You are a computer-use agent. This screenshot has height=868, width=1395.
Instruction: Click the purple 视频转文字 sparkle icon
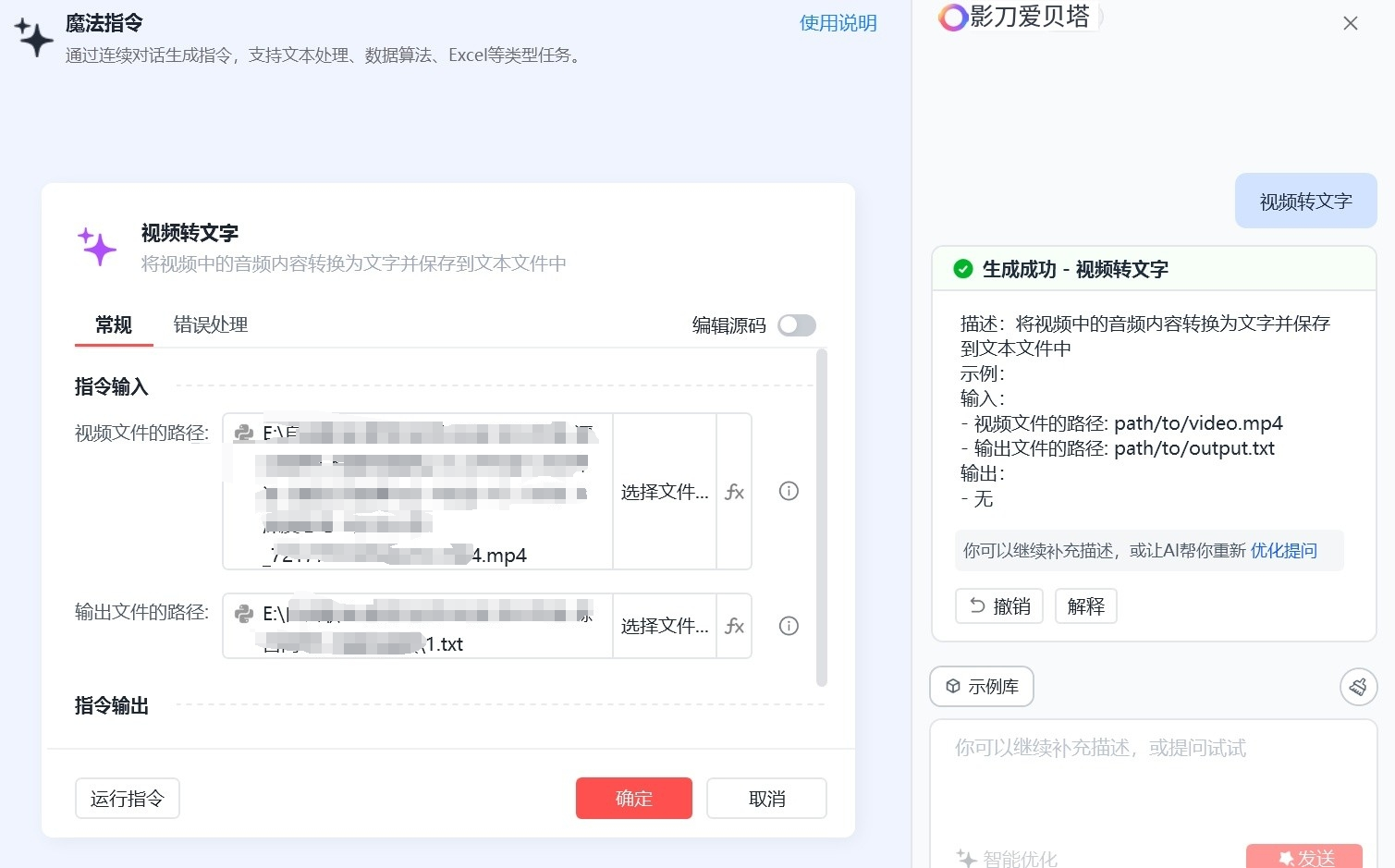pyautogui.click(x=97, y=247)
